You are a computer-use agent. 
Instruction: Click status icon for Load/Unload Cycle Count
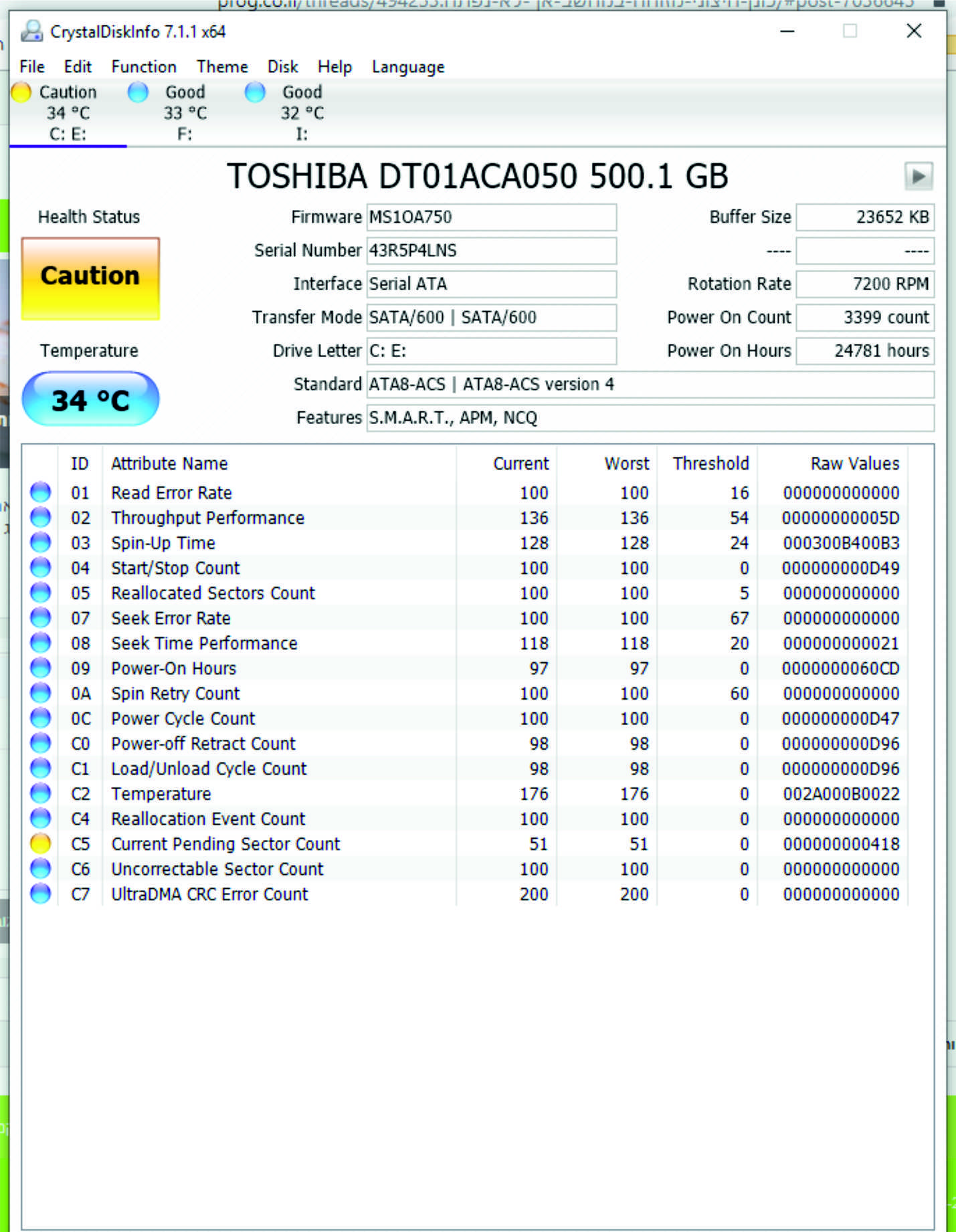pyautogui.click(x=41, y=768)
